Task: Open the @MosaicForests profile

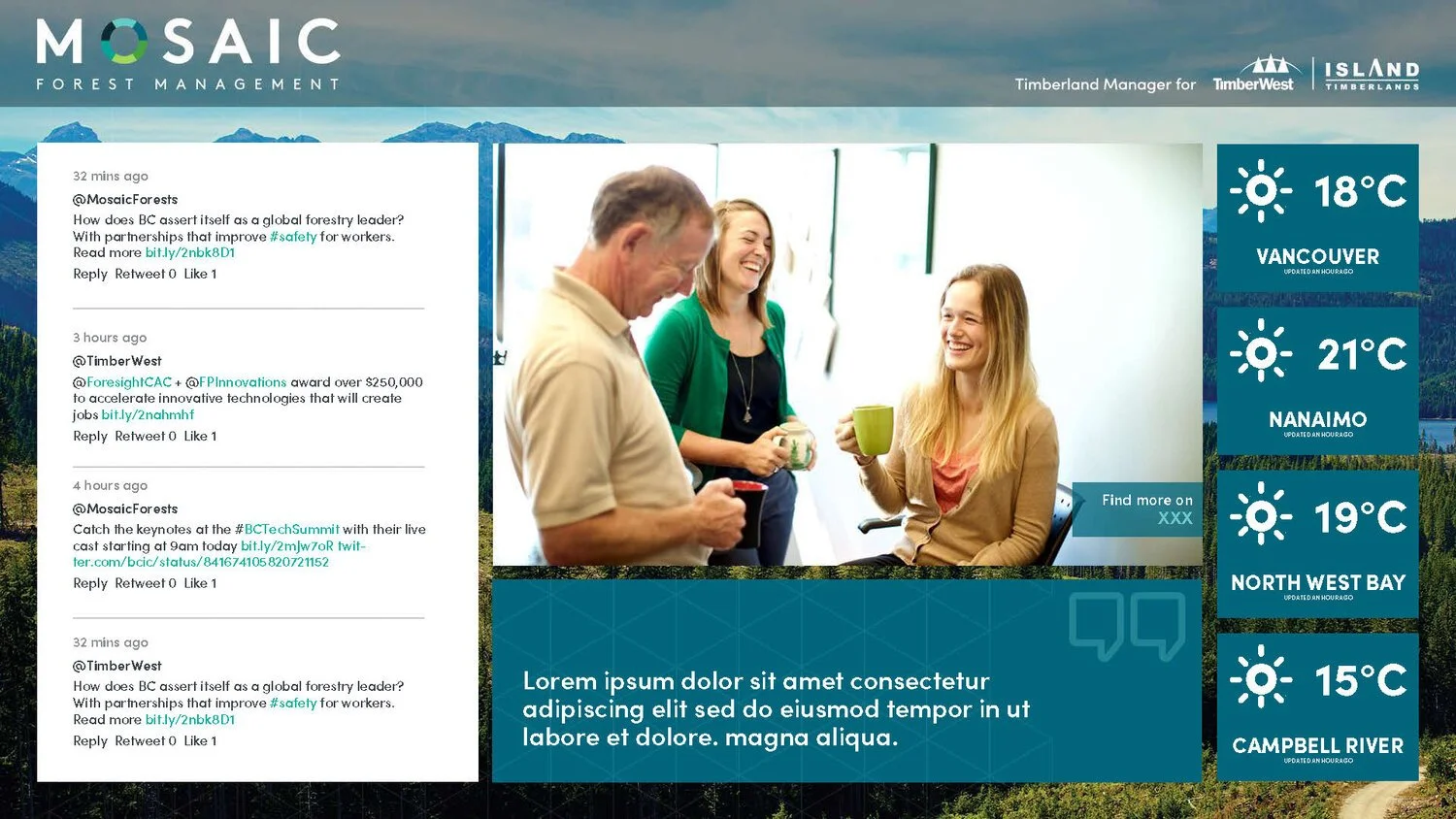Action: [x=124, y=198]
